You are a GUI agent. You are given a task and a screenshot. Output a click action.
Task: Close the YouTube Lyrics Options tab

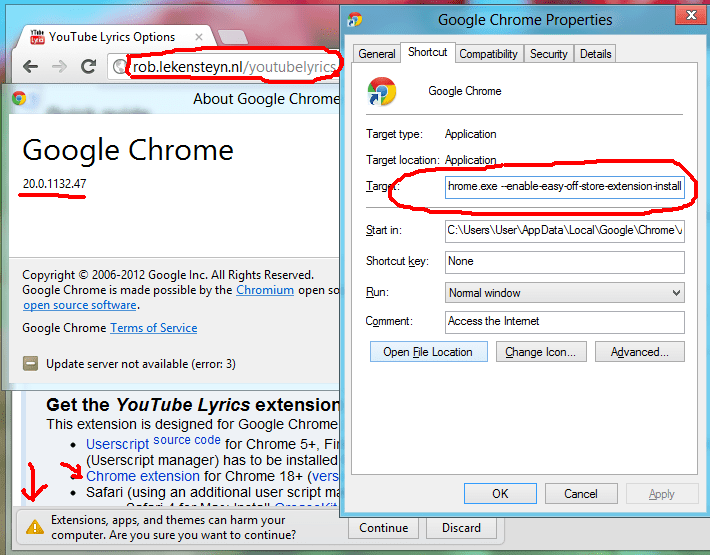199,37
